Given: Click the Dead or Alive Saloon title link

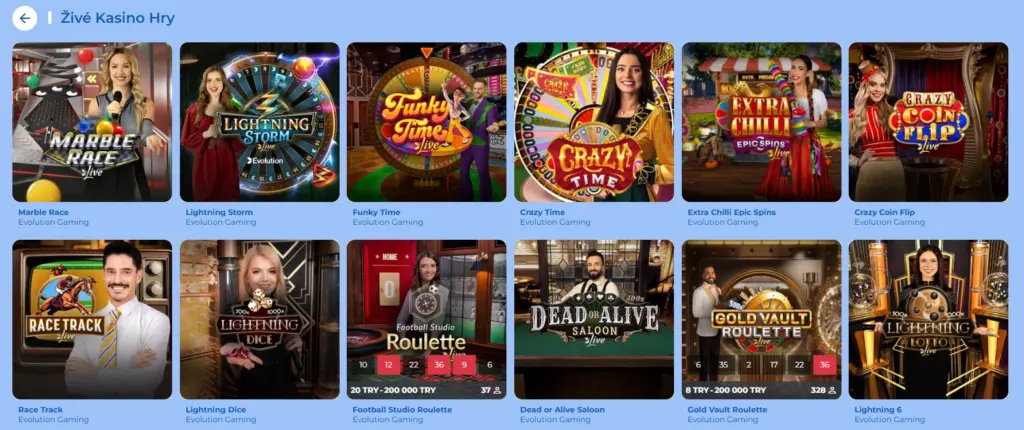Looking at the screenshot, I should [562, 410].
